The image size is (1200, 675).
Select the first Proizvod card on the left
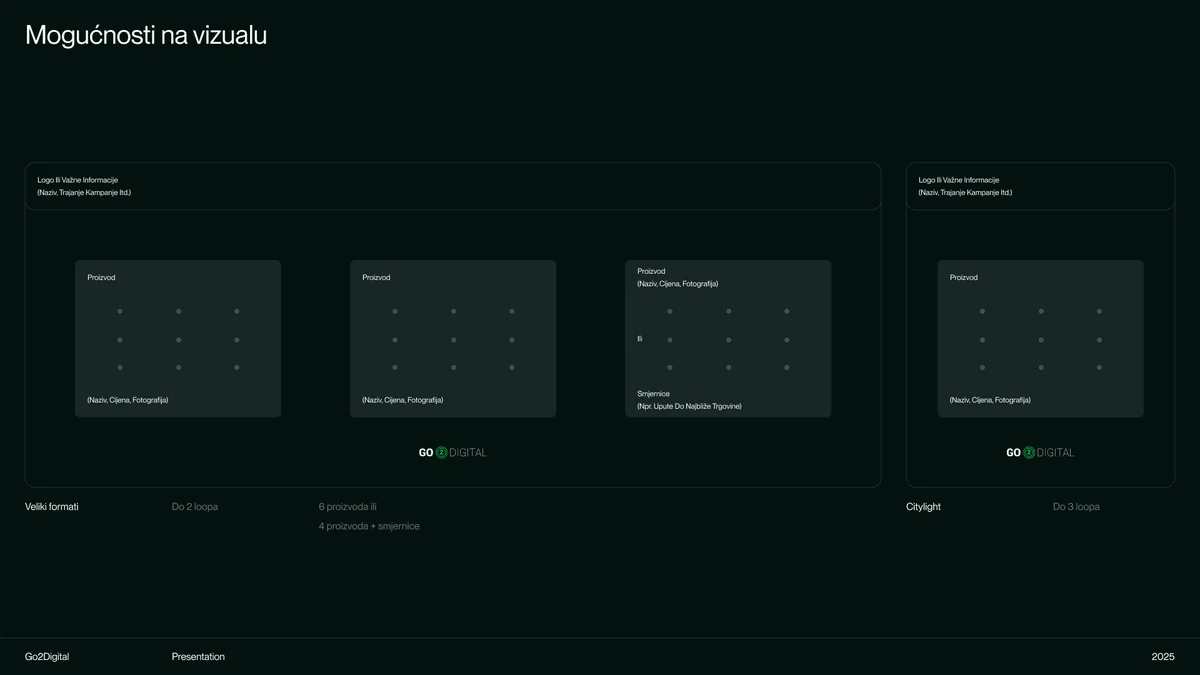click(178, 339)
